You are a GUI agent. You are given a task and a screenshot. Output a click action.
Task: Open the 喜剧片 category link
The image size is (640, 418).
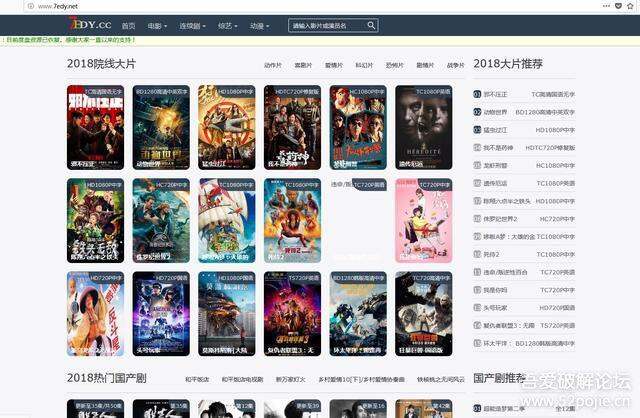303,65
